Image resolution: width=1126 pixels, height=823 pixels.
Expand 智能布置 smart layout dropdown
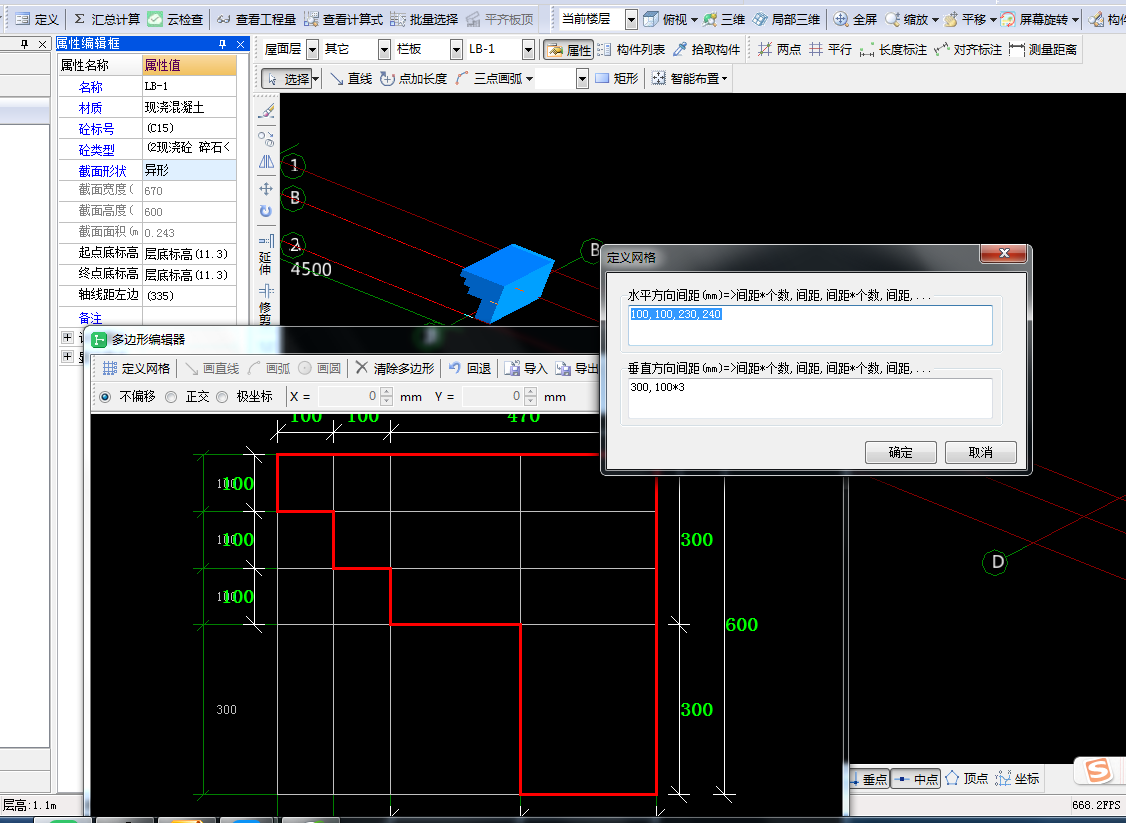725,79
